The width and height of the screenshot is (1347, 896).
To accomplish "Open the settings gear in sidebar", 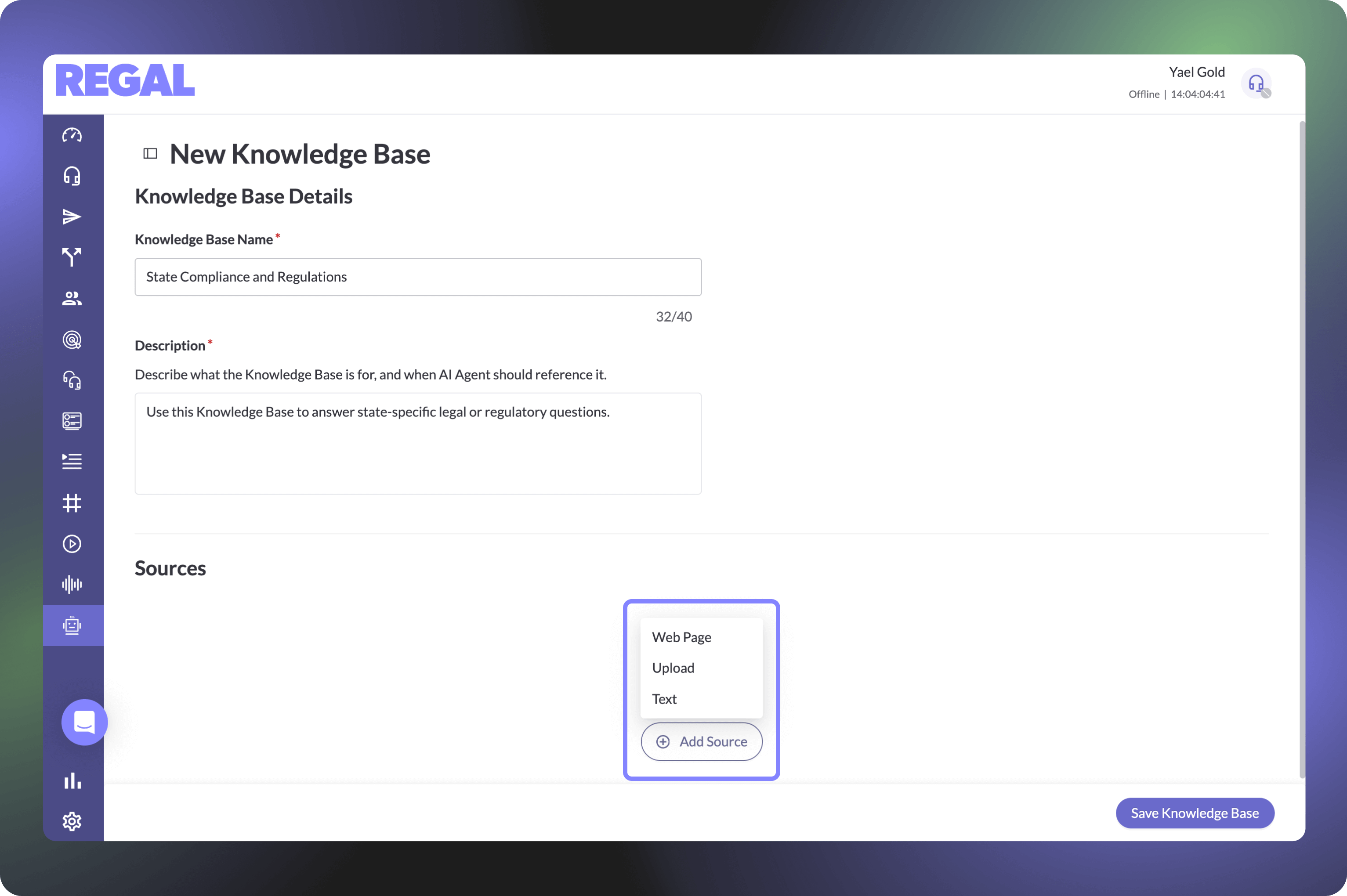I will [72, 821].
